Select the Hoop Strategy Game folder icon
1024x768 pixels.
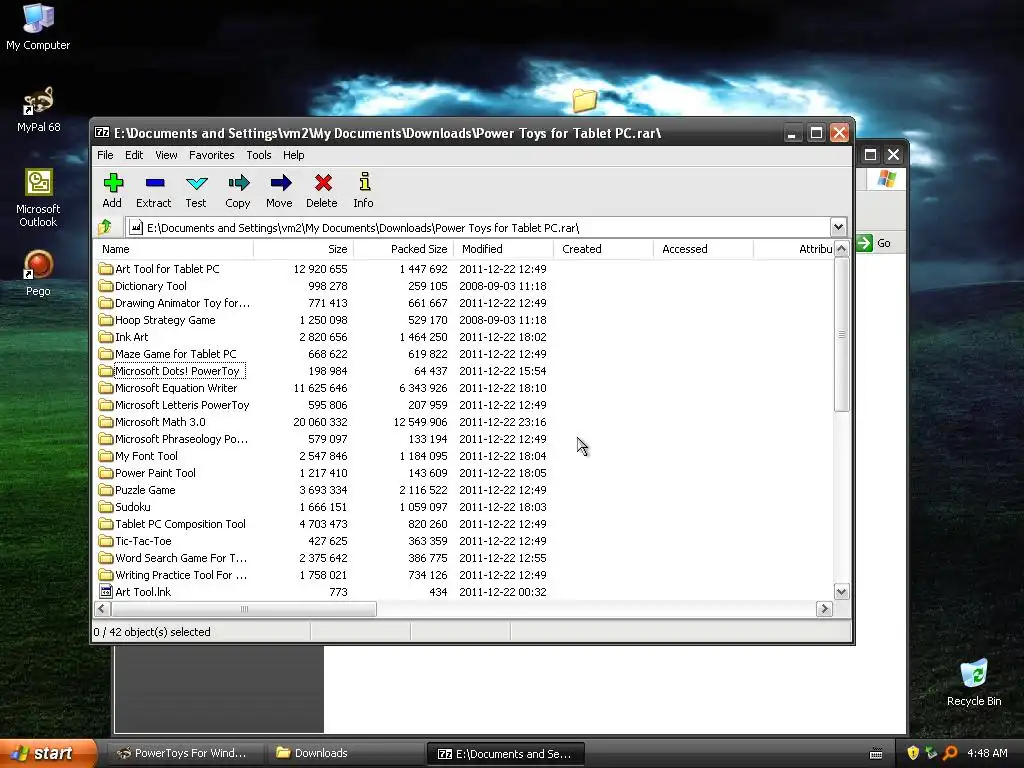click(x=105, y=319)
